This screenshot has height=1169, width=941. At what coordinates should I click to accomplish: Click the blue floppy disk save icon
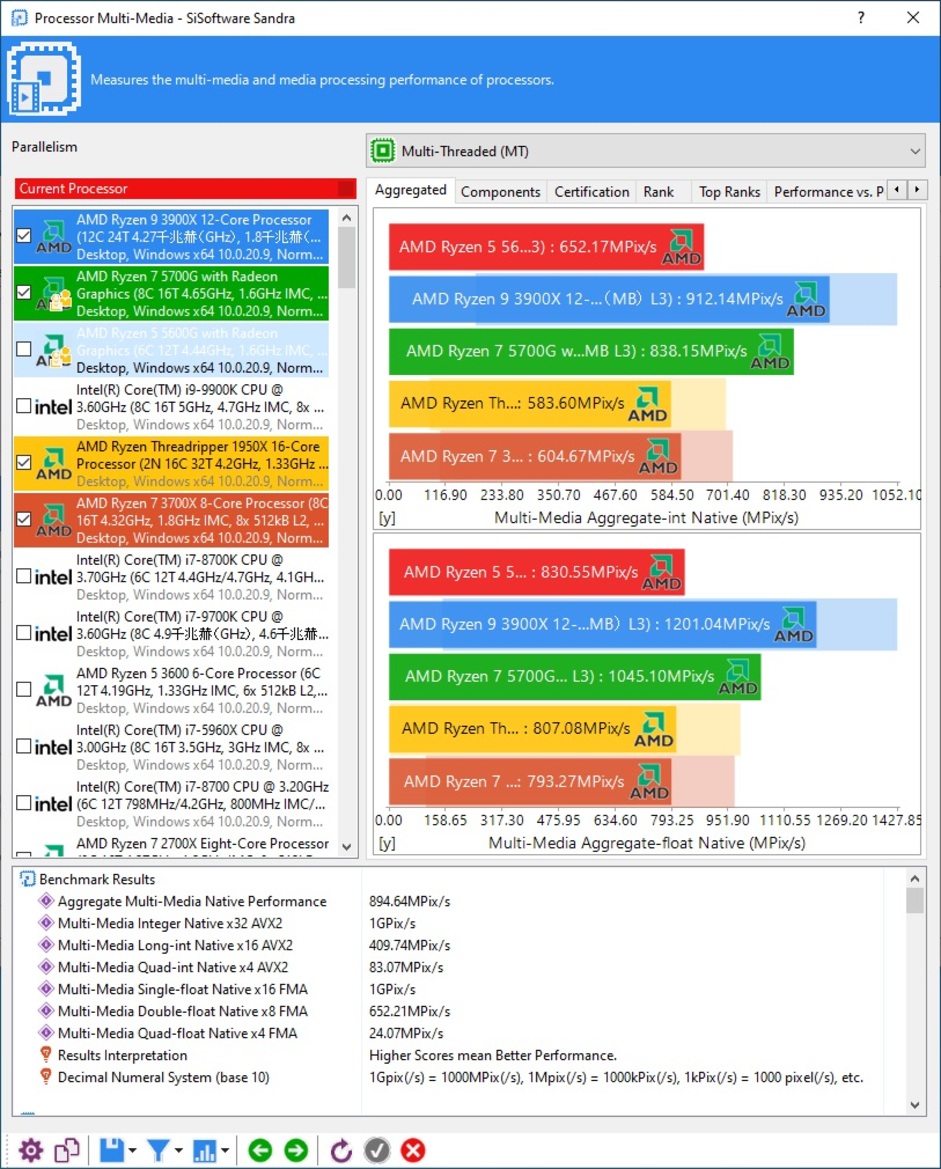pos(112,1150)
